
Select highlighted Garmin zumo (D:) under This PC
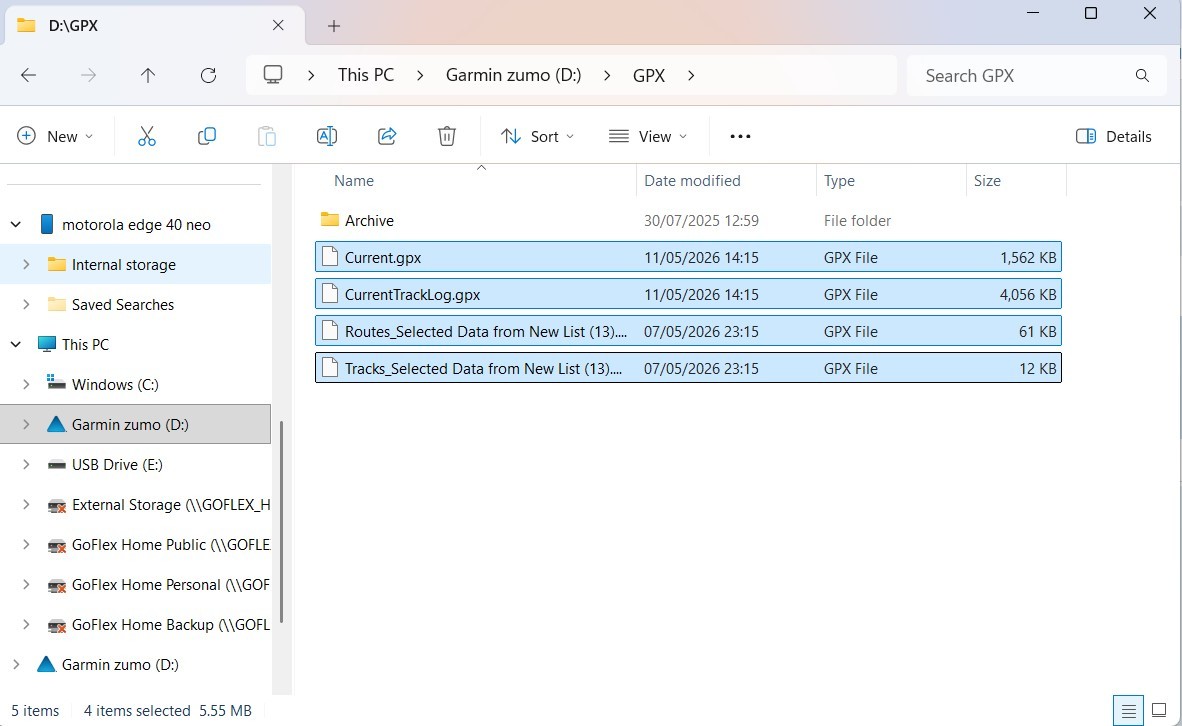pos(136,424)
